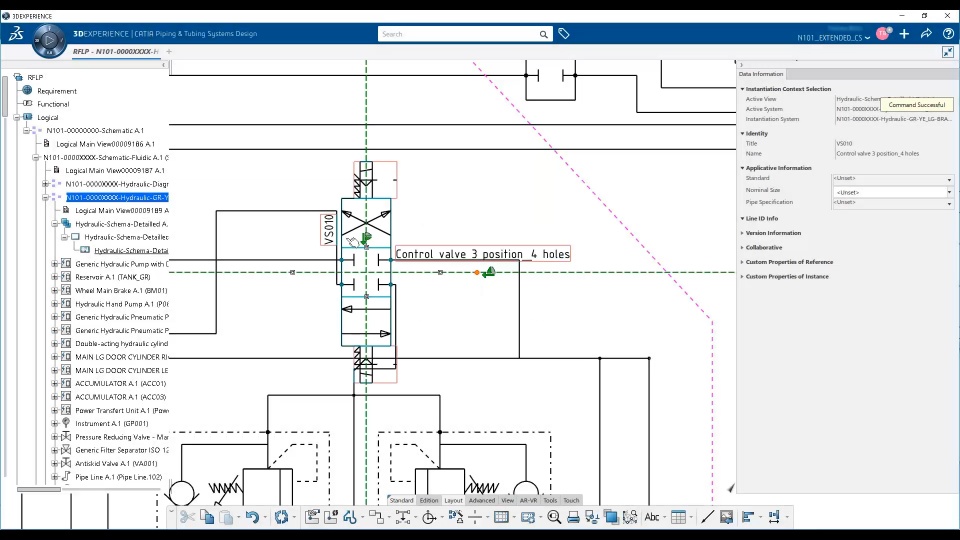Click the VS010 valve label in diagram

[x=329, y=229]
